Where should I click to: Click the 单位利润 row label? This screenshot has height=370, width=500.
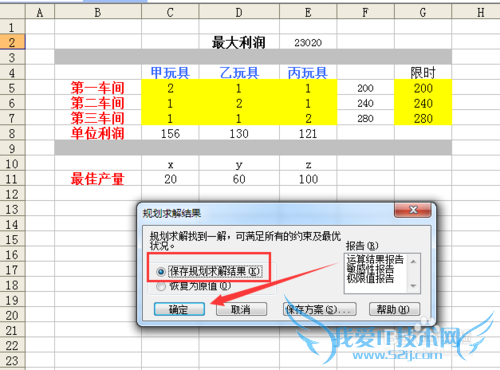(x=98, y=134)
